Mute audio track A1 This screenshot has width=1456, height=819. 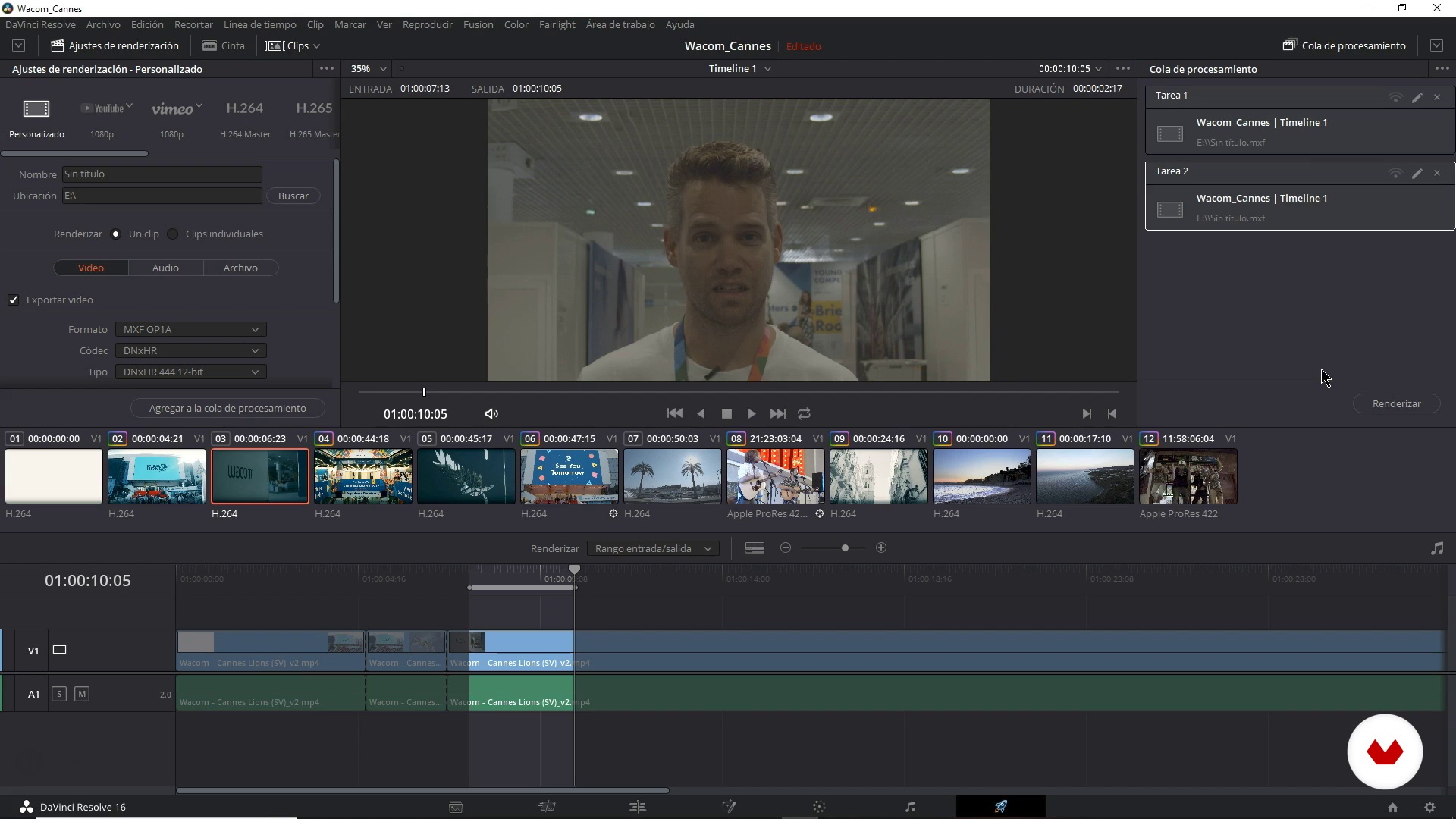coord(82,694)
